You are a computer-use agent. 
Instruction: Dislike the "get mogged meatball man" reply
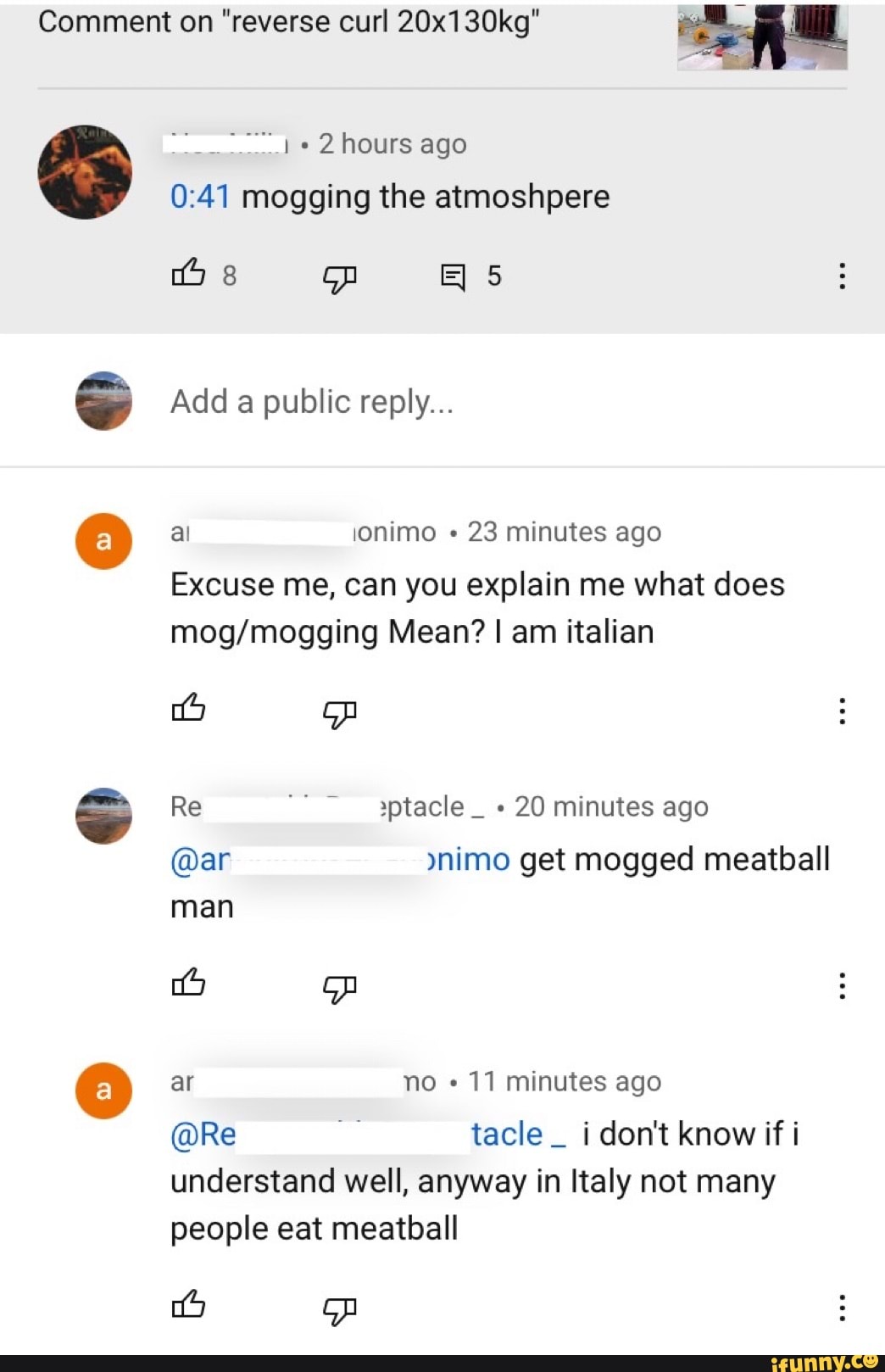pos(339,987)
